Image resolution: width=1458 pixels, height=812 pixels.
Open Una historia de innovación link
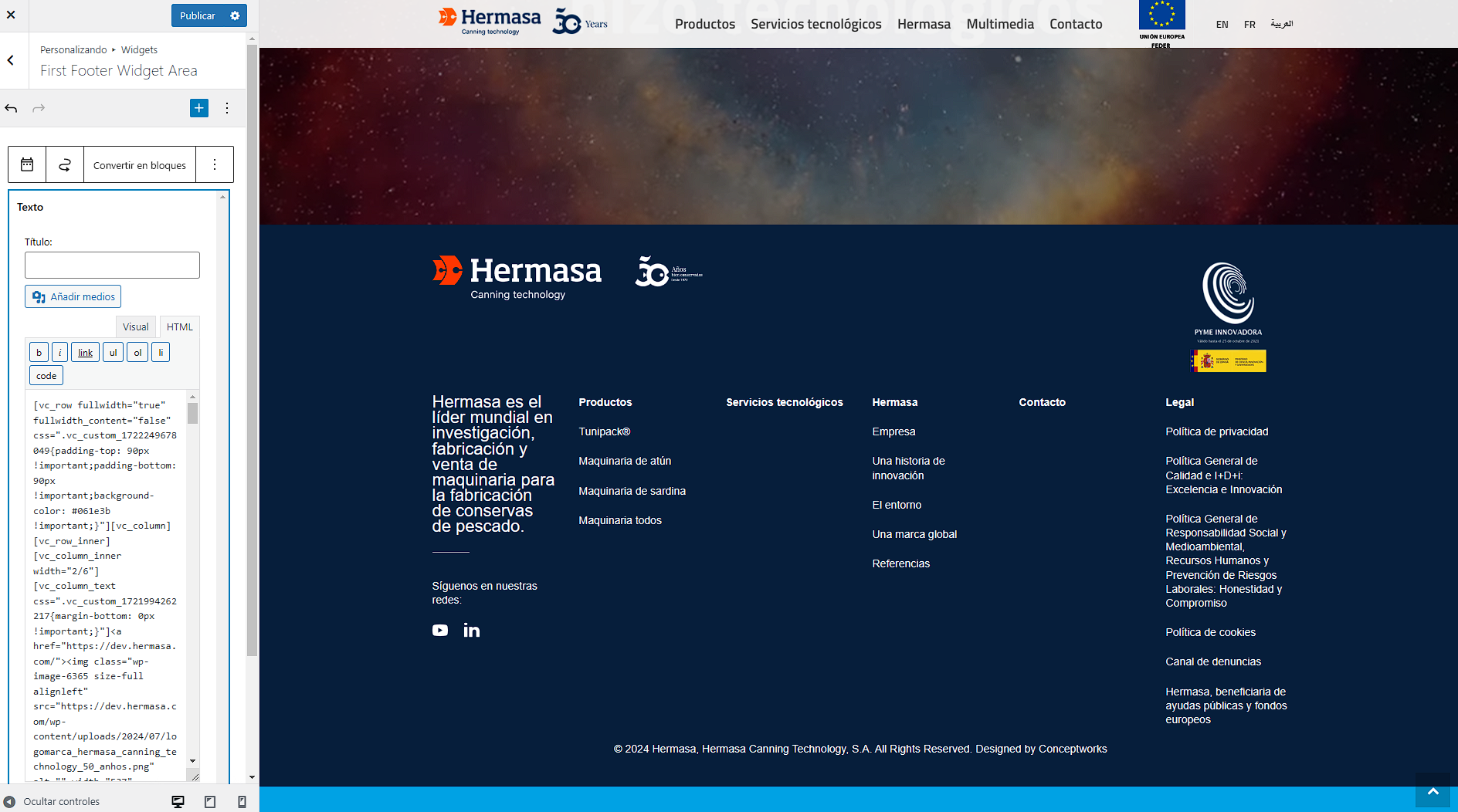pyautogui.click(x=908, y=468)
